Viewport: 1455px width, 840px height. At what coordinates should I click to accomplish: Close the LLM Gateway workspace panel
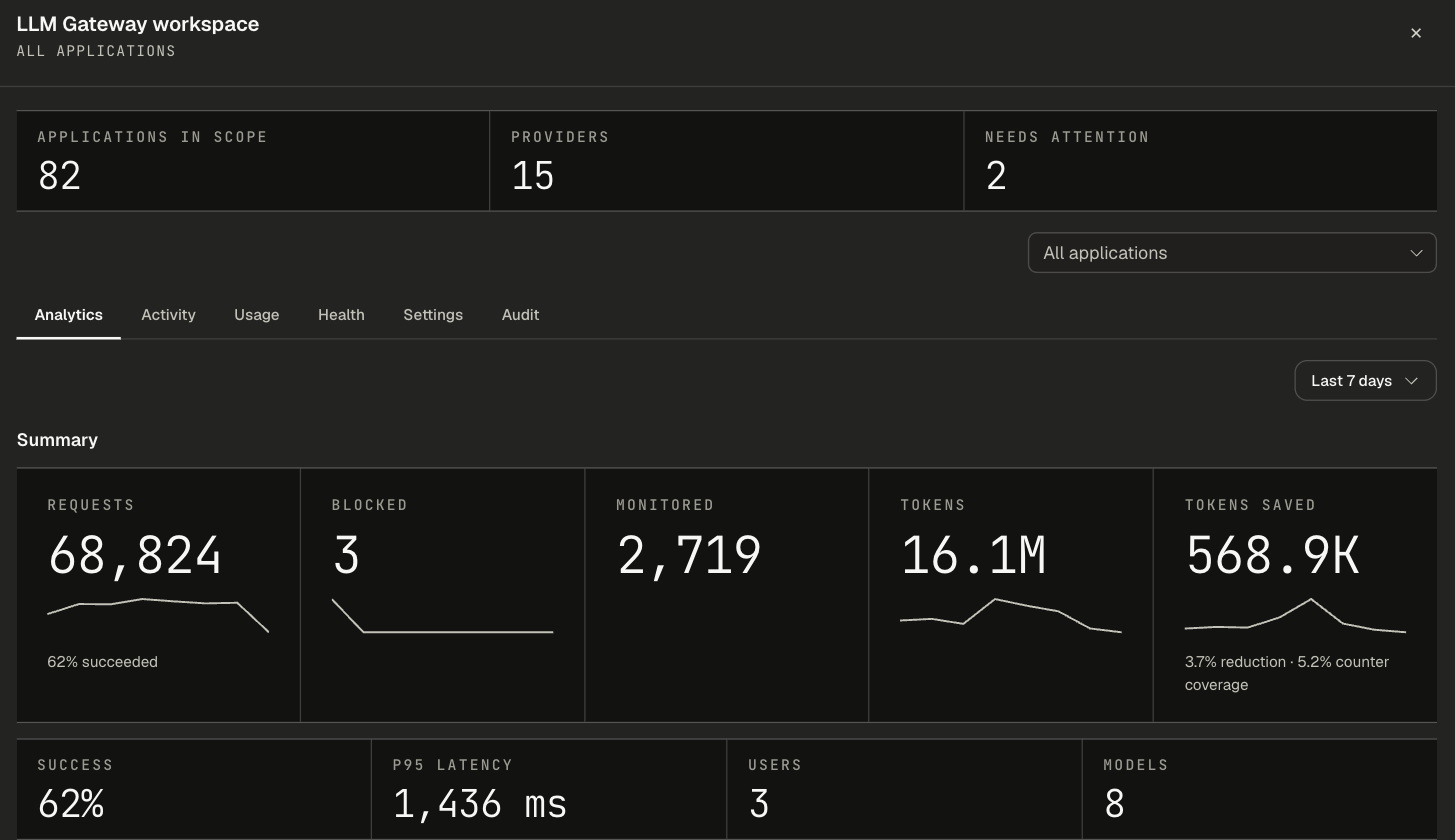coord(1416,33)
